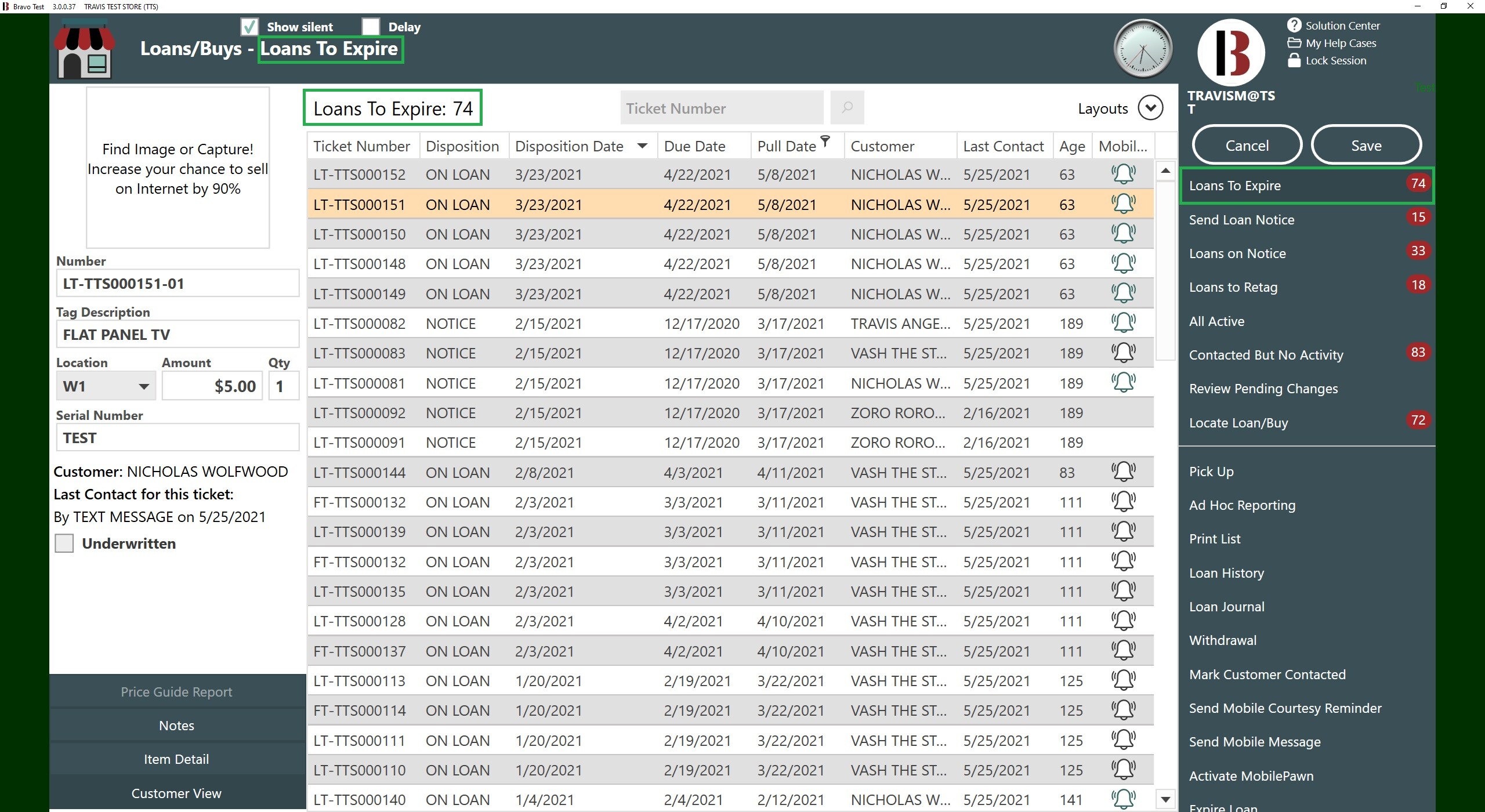This screenshot has height=812, width=1485.
Task: Expand the Layouts dropdown chevron
Action: click(1150, 108)
